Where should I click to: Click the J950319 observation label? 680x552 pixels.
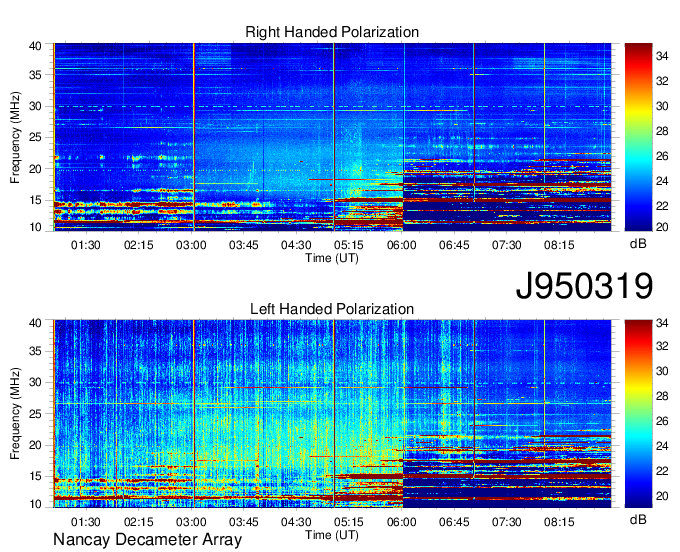(x=584, y=286)
